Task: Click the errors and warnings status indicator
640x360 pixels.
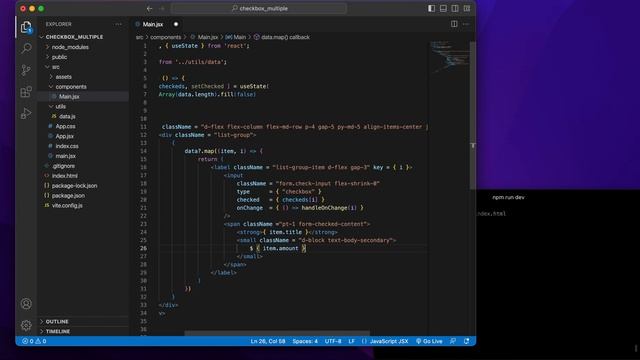Action: (34, 341)
